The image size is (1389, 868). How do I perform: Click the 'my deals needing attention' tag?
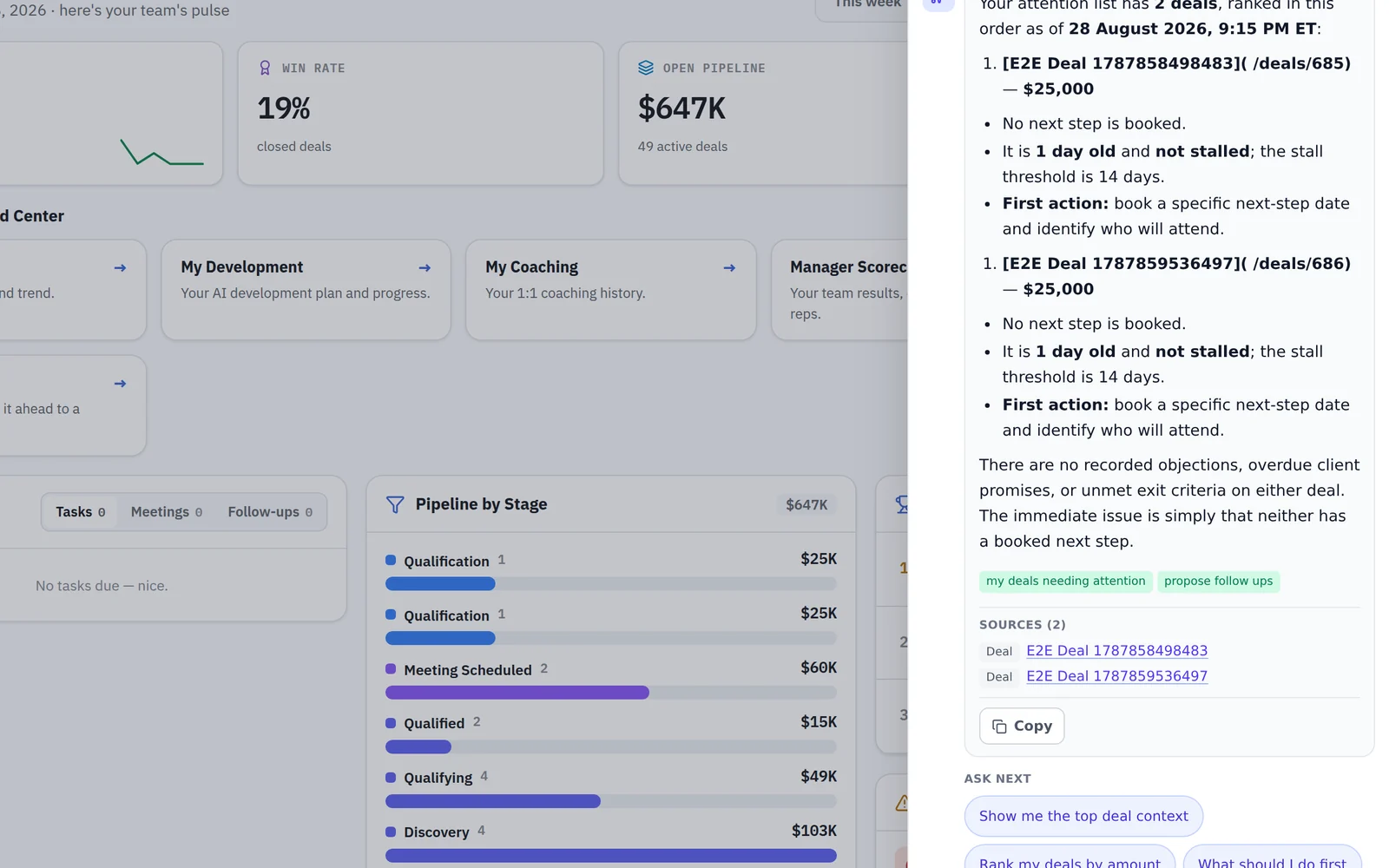(1065, 582)
